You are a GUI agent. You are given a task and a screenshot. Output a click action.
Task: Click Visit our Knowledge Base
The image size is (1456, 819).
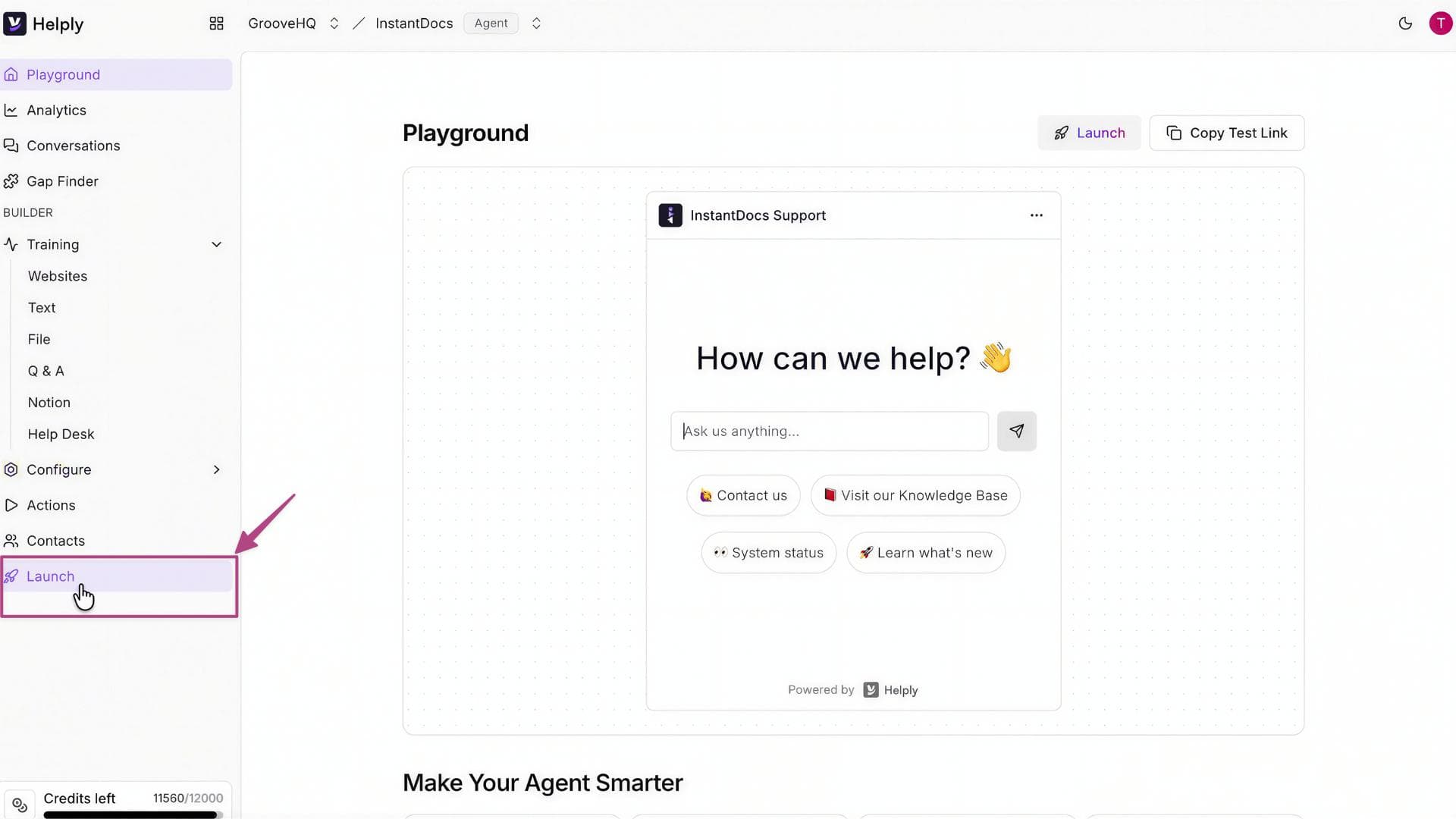pos(915,495)
